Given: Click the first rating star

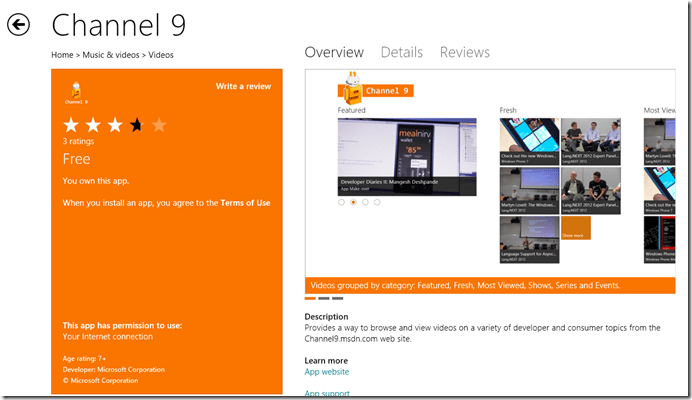Looking at the screenshot, I should coord(72,125).
